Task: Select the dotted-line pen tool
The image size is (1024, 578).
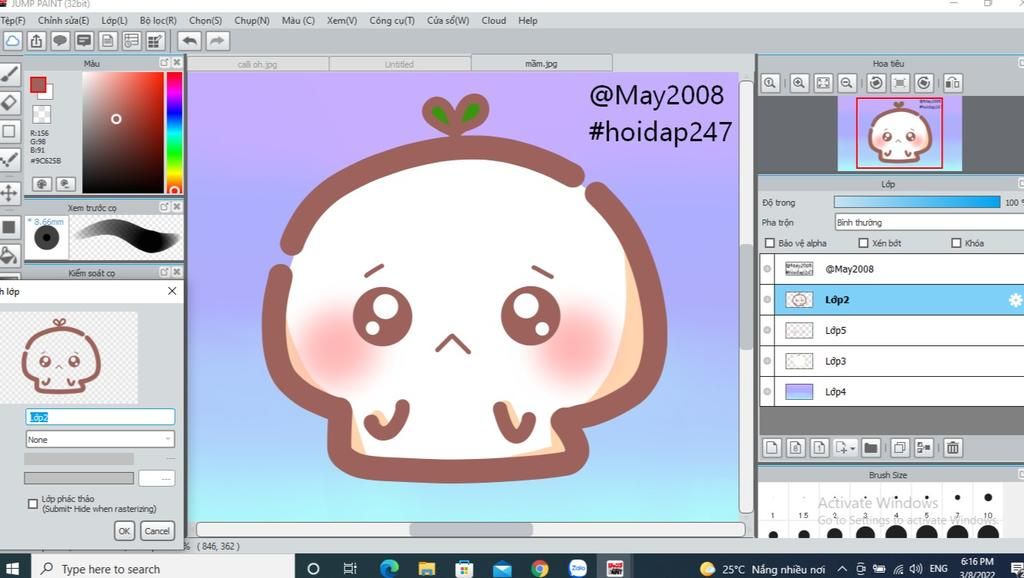Action: tap(9, 159)
